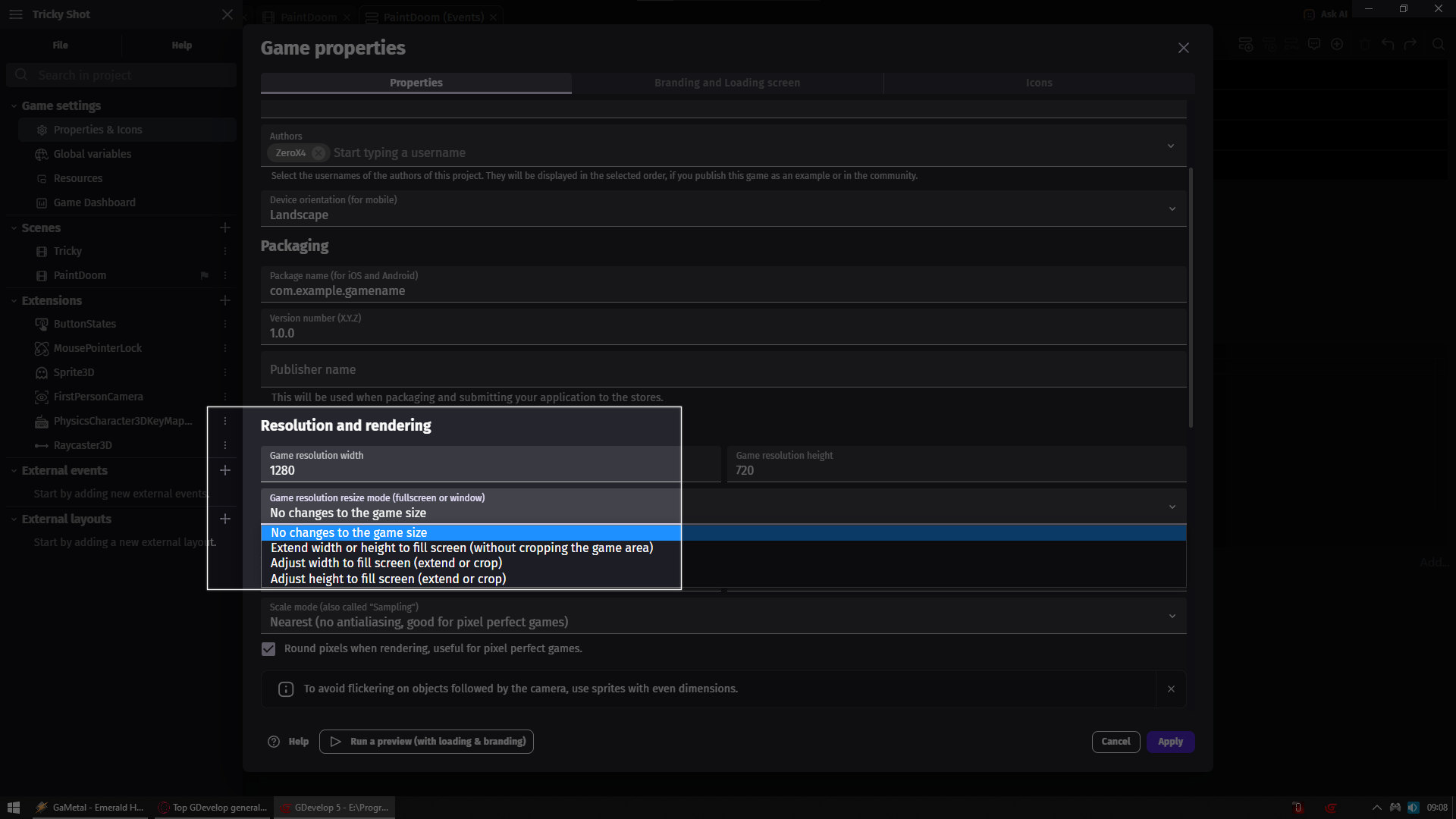Click the Game resolution height field
Screen dimensions: 1456x819
[x=955, y=470]
